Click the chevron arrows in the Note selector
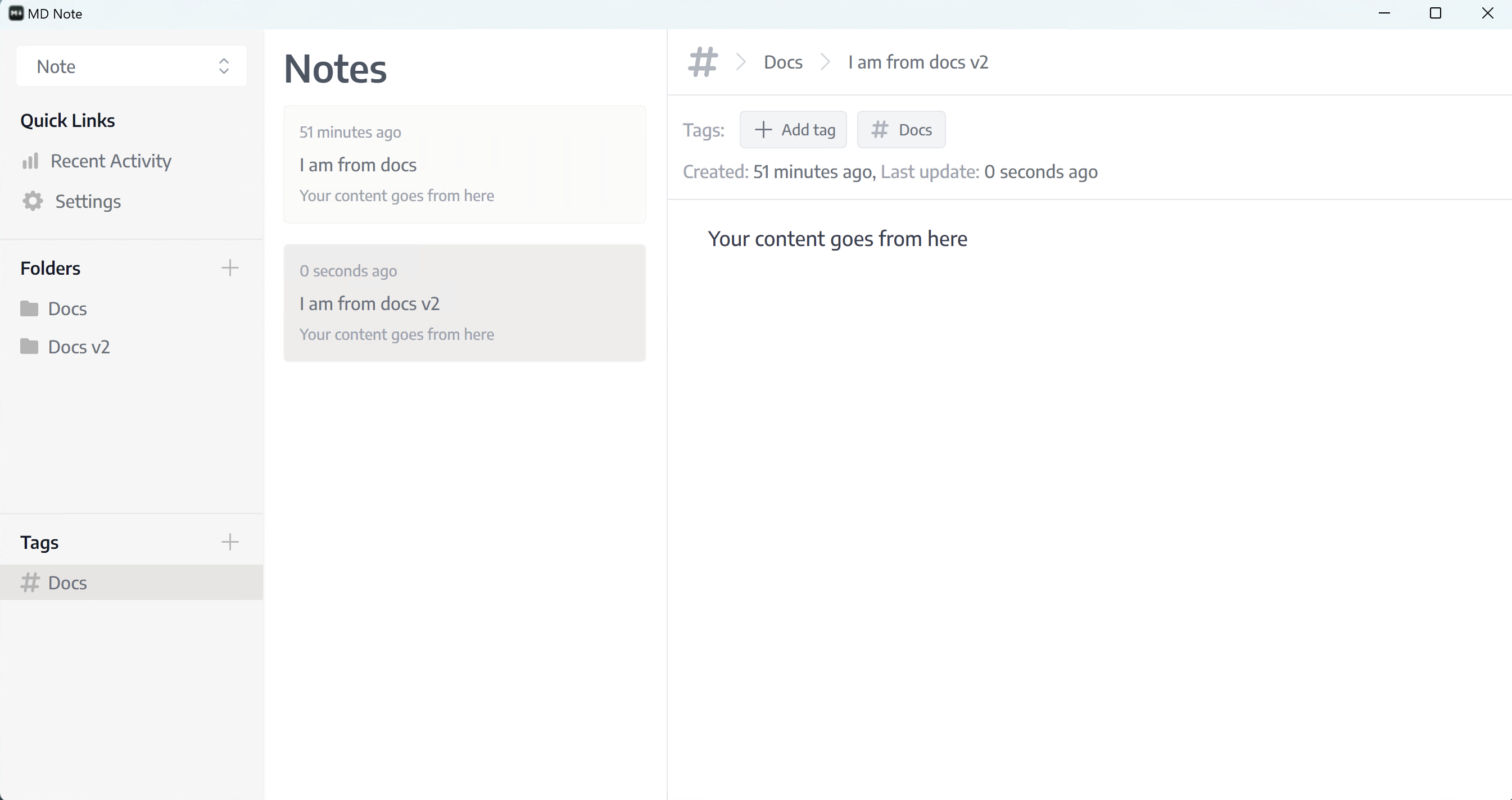The image size is (1512, 800). (223, 66)
